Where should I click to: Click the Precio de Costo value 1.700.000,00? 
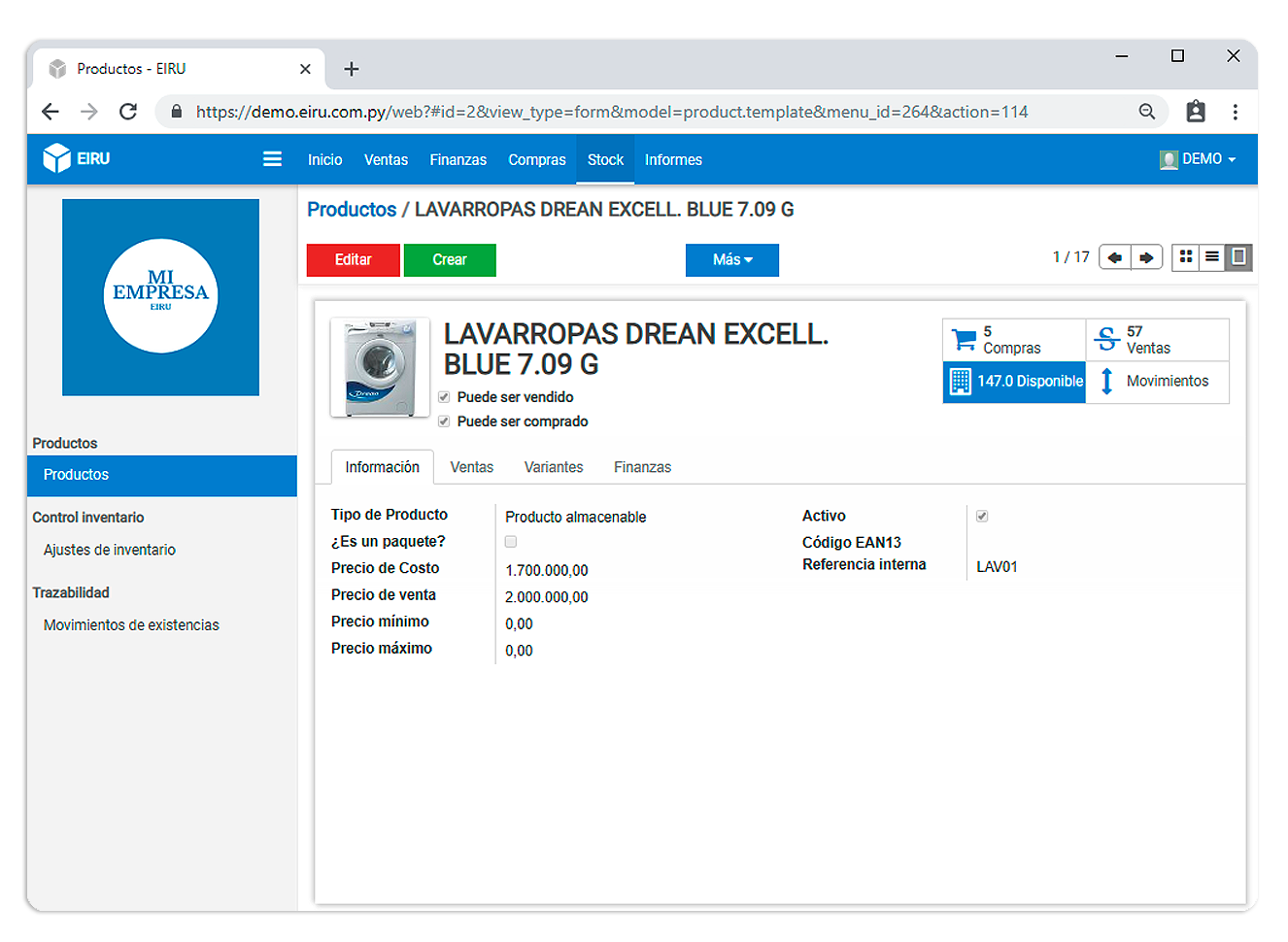547,570
